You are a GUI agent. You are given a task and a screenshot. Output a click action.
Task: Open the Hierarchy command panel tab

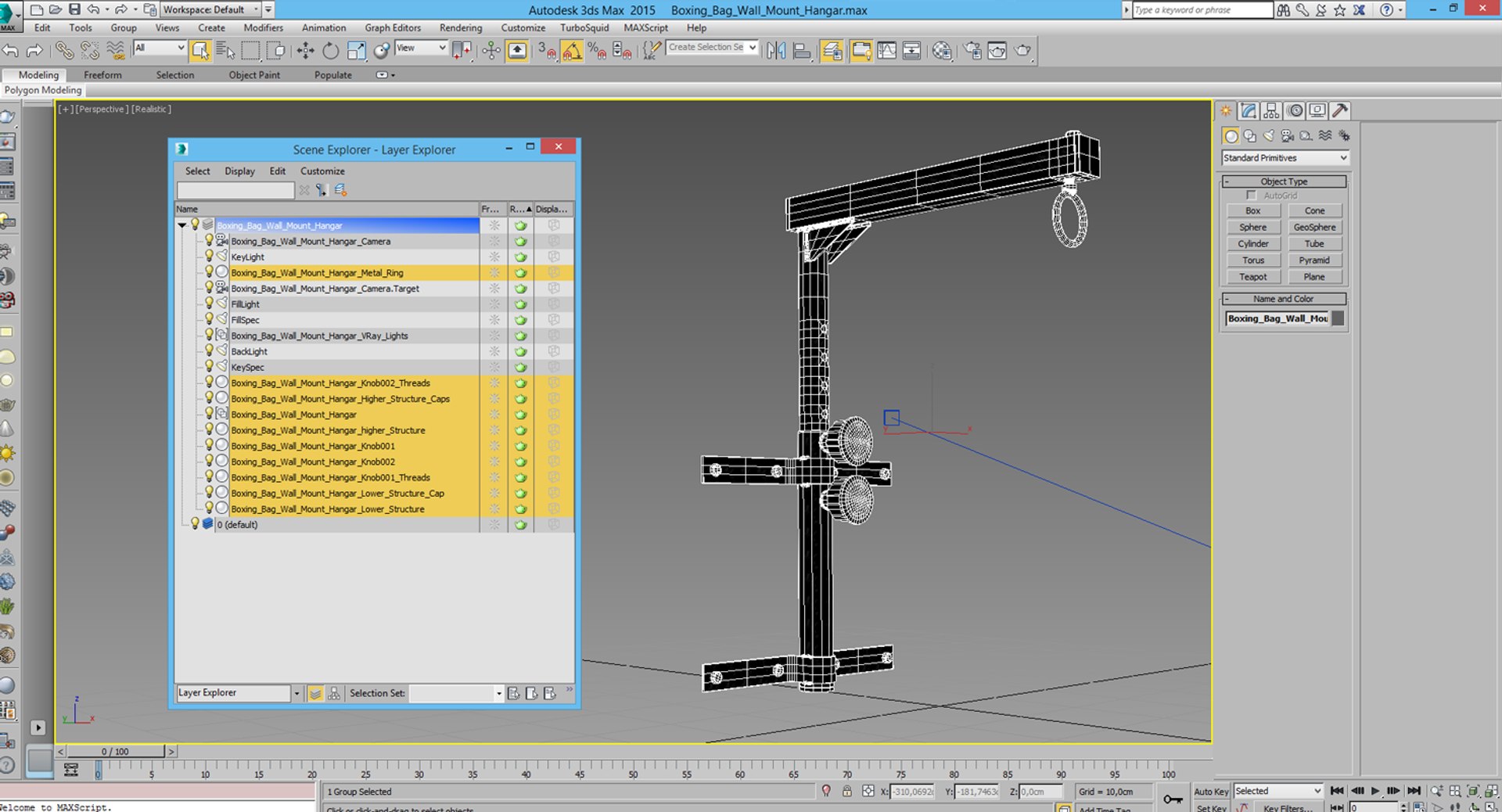1271,110
